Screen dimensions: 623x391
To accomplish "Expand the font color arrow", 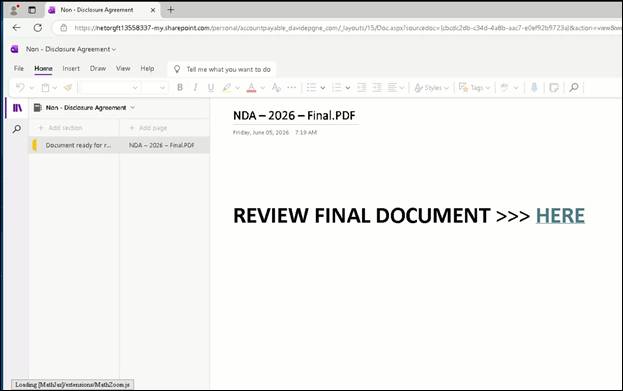I will pyautogui.click(x=263, y=88).
